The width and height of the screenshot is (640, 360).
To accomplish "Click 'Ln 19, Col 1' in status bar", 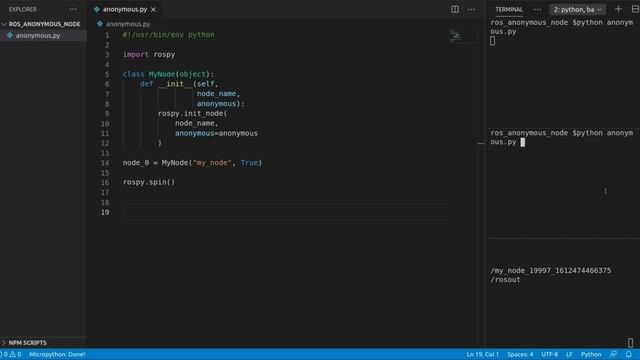I will (482, 354).
